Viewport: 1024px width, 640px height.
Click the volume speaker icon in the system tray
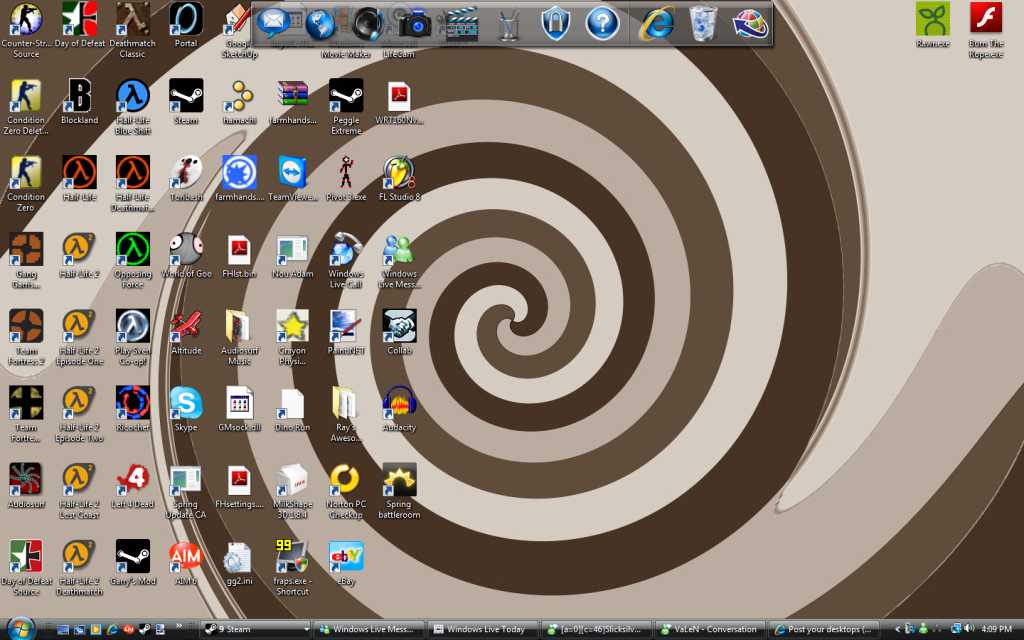click(x=969, y=629)
